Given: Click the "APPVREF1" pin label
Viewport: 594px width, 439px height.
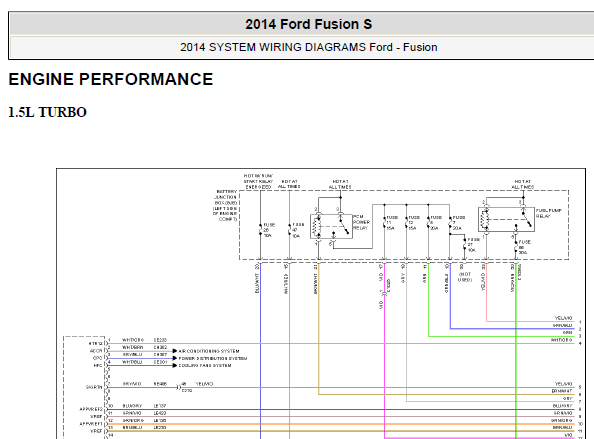Looking at the screenshot, I should coord(91,424).
